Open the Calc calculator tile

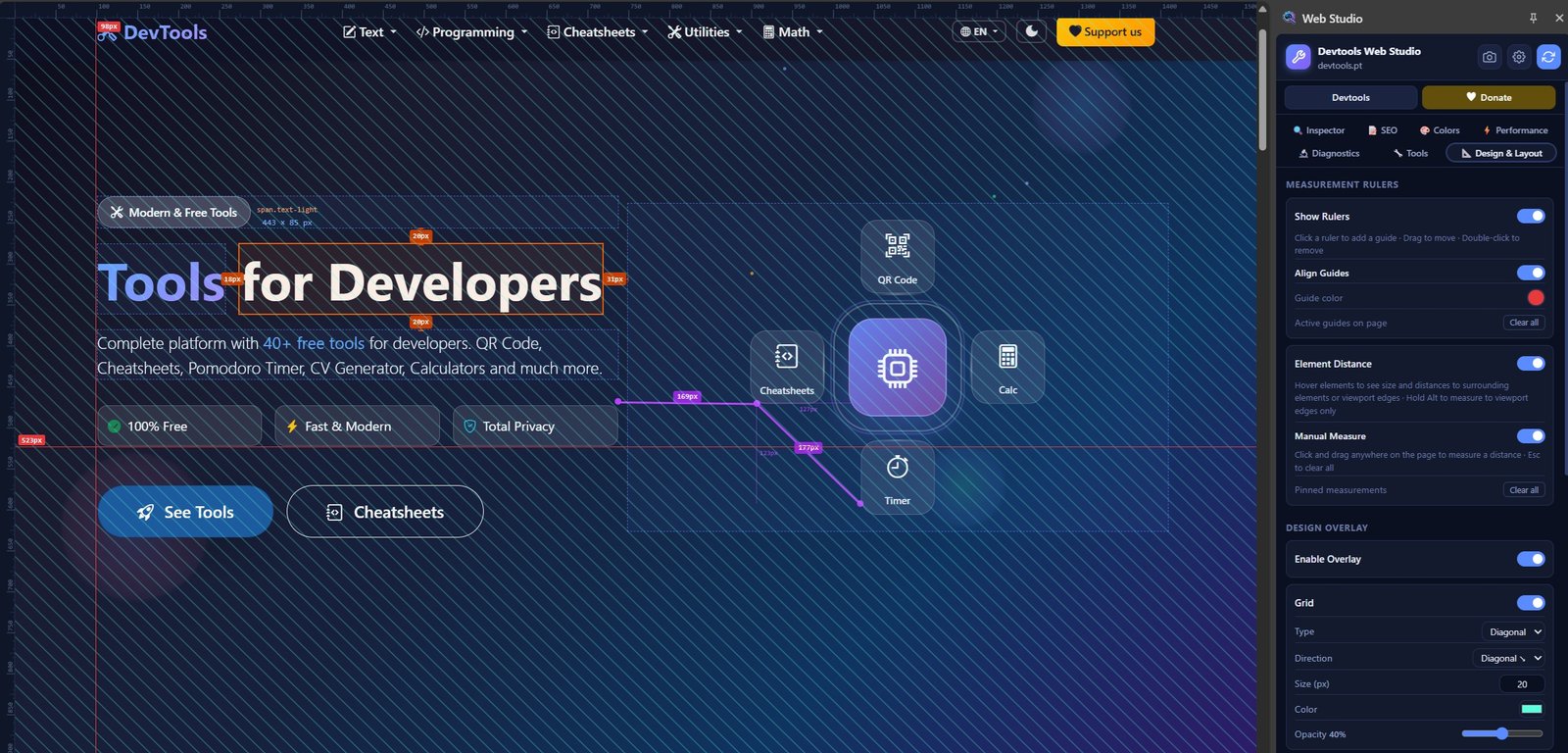coord(1007,367)
